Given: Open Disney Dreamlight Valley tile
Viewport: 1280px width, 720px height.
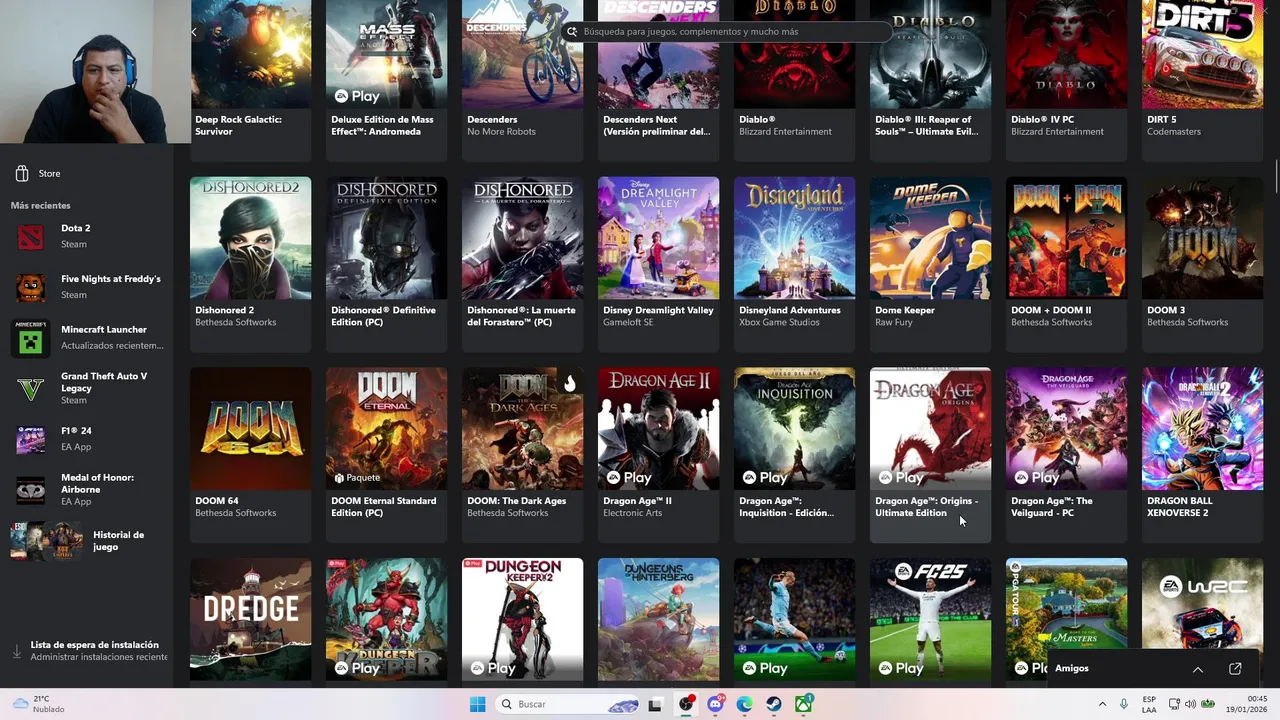Looking at the screenshot, I should click(659, 265).
